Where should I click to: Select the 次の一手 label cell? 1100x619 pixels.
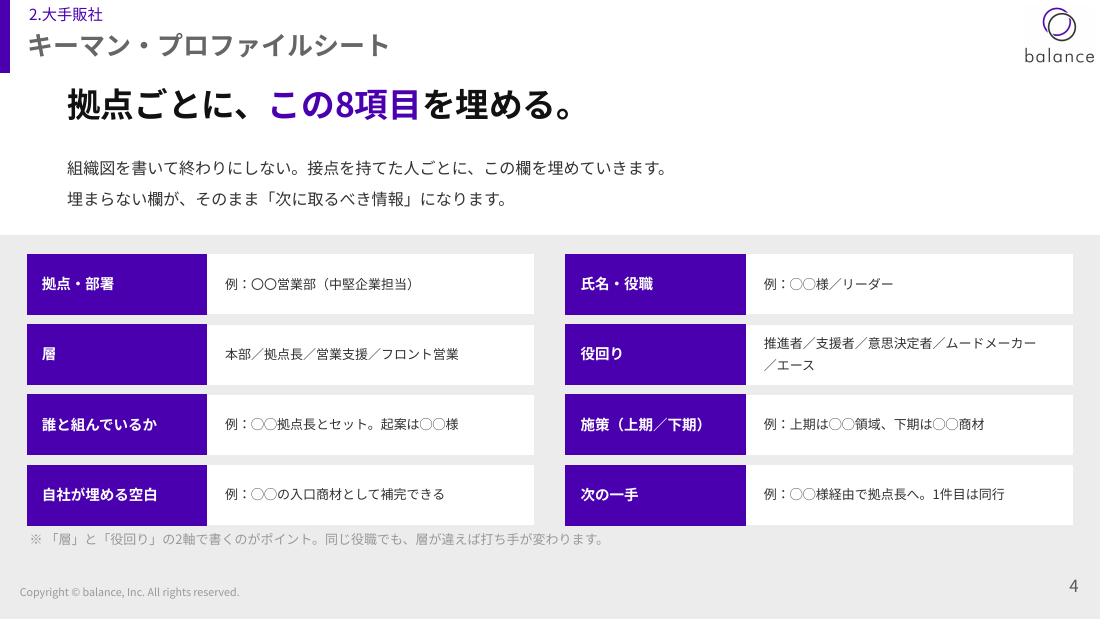pos(655,495)
